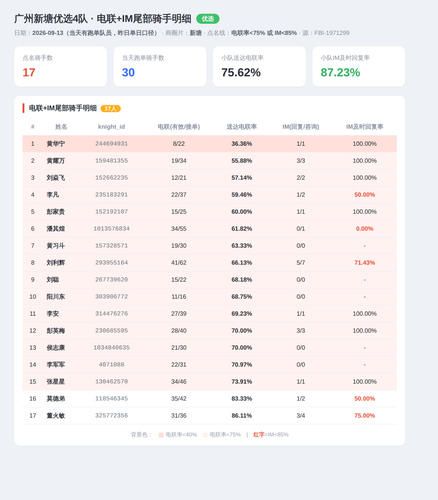
Task: Click the 73.91% call rate cell
Action: point(242,382)
